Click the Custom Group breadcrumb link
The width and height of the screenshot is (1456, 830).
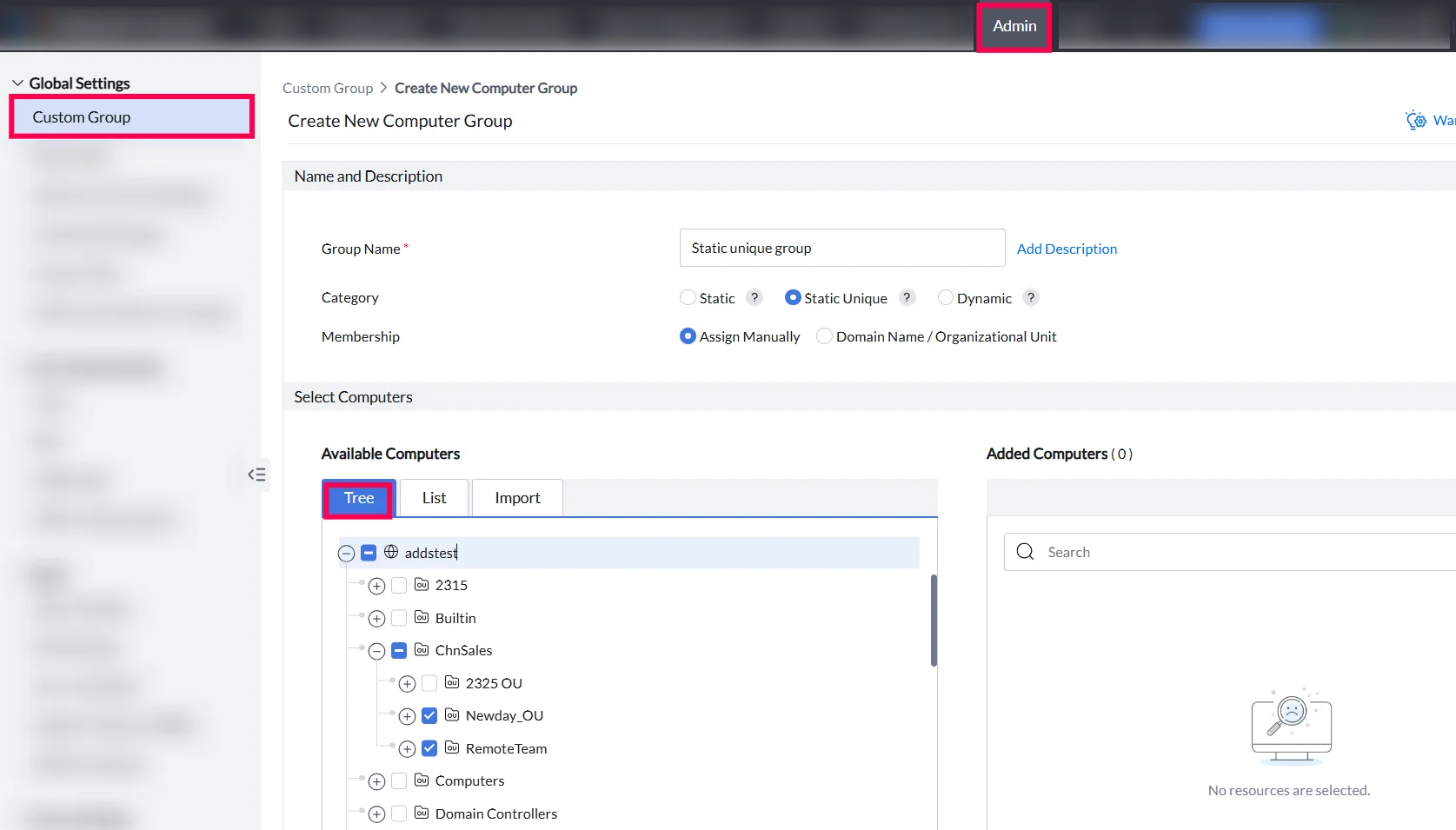click(328, 88)
